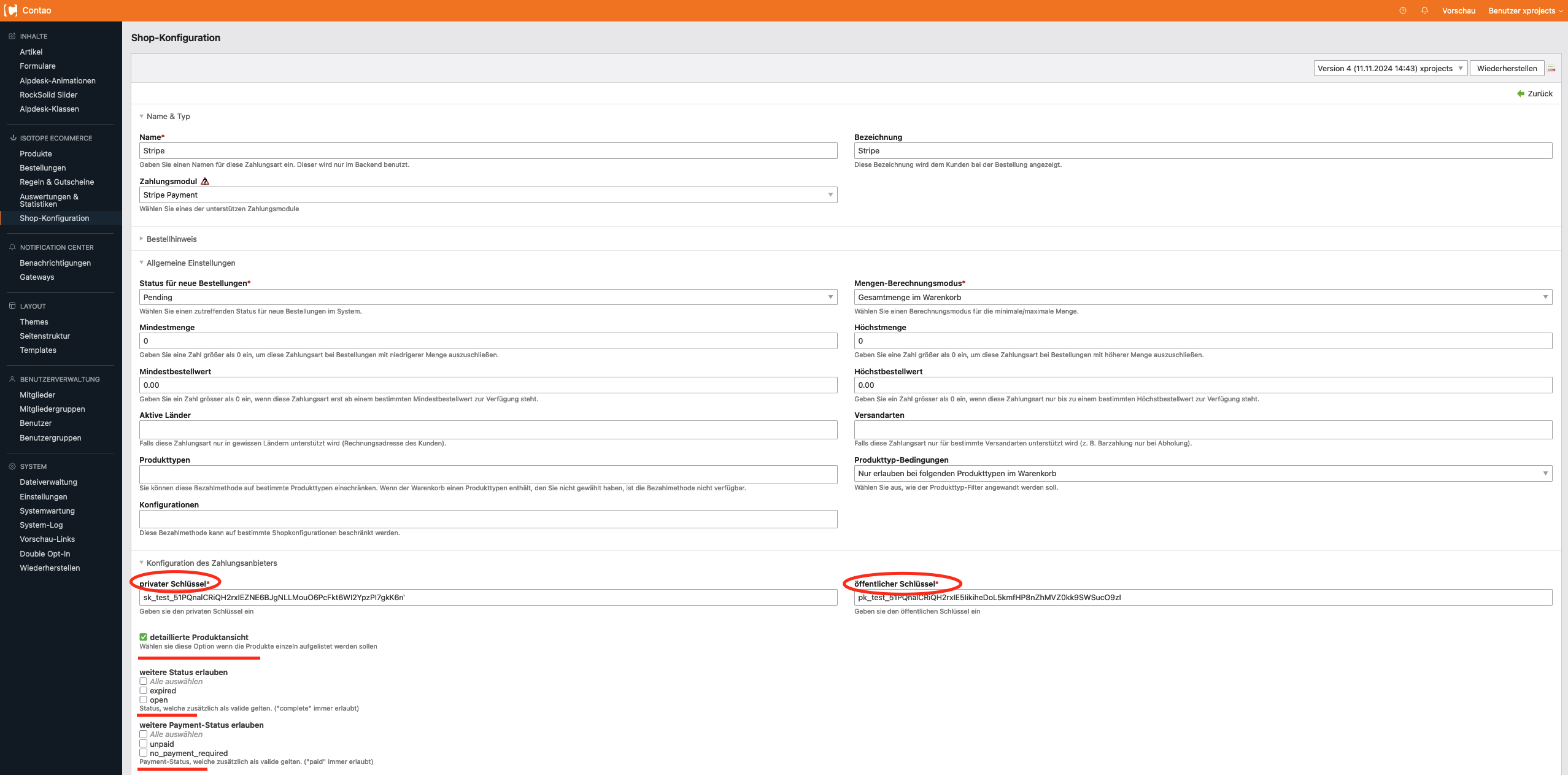Click the Wiederherstellen button
The width and height of the screenshot is (1568, 775).
(1507, 69)
